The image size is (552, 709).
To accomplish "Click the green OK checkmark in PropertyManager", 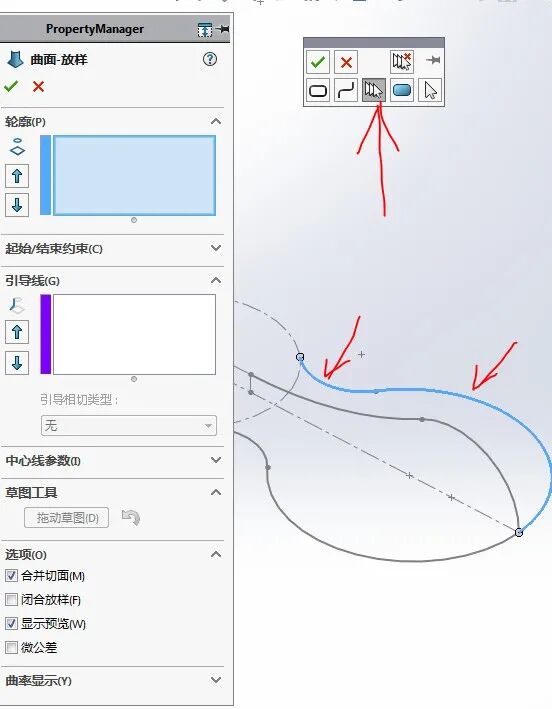I will pos(11,86).
